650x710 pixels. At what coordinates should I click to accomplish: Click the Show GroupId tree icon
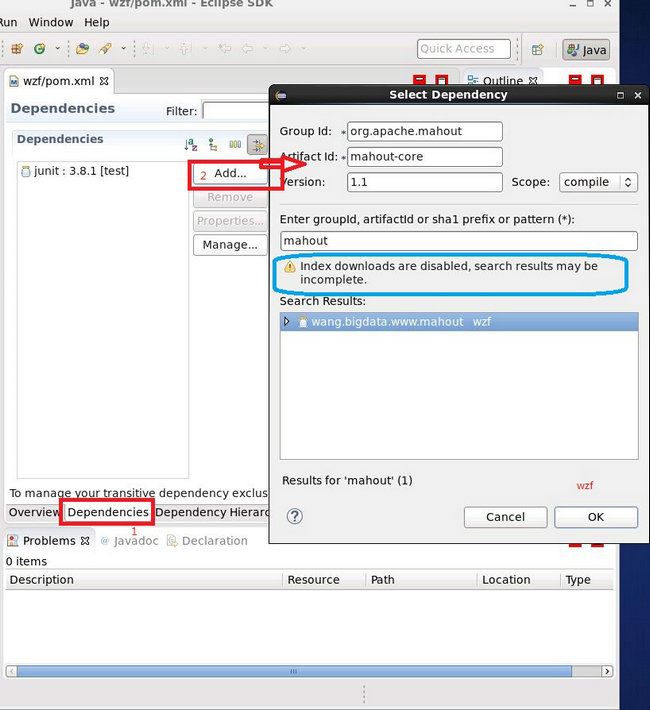212,145
